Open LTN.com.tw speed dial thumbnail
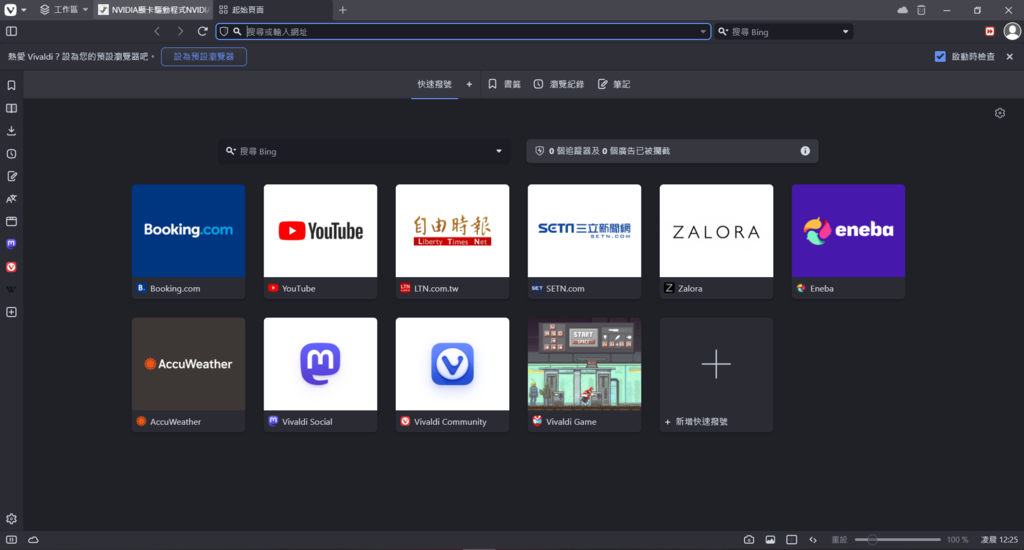Image resolution: width=1024 pixels, height=550 pixels. [452, 231]
